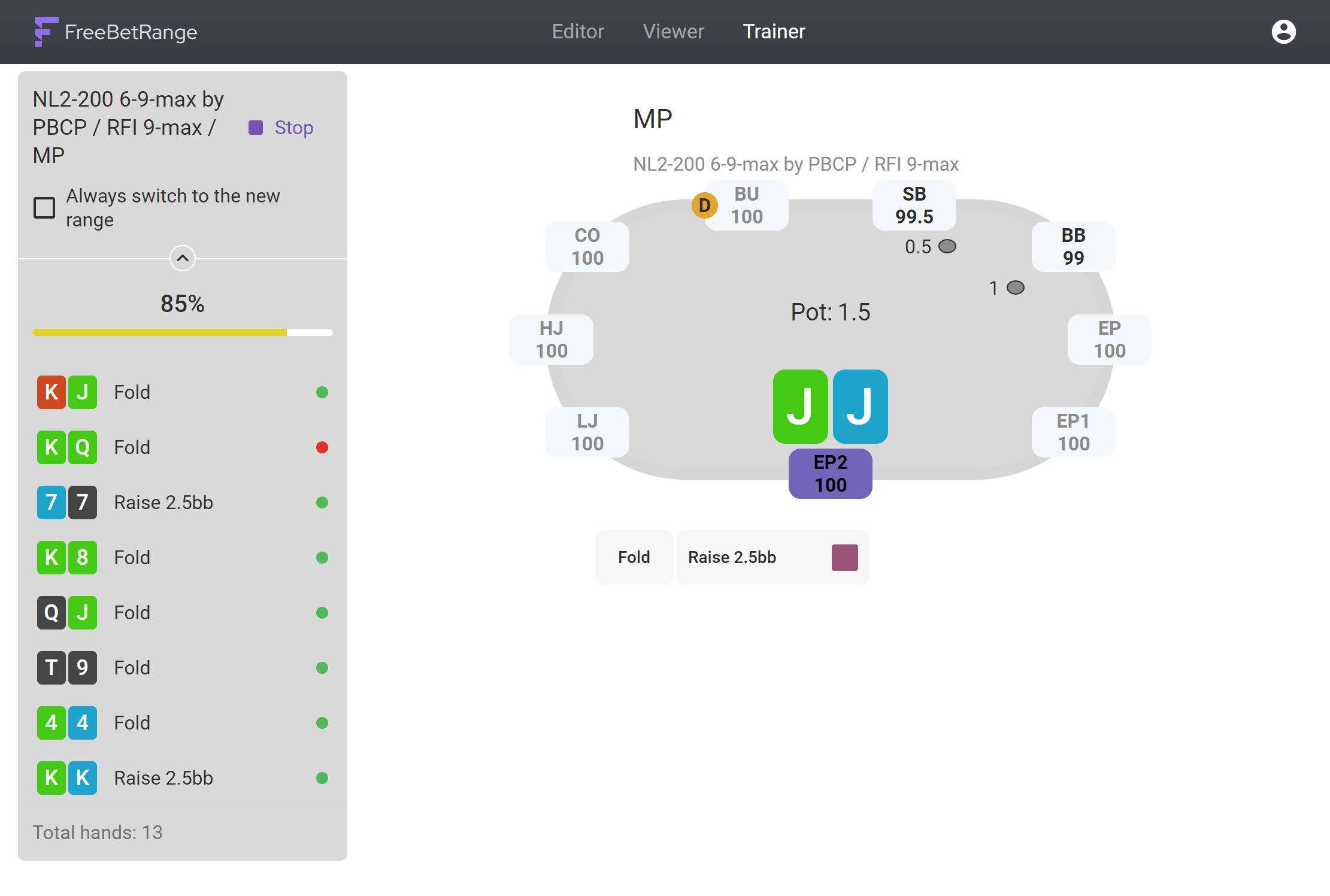Click the blue J hole card
Screen dimensions: 1330x896
tap(860, 407)
